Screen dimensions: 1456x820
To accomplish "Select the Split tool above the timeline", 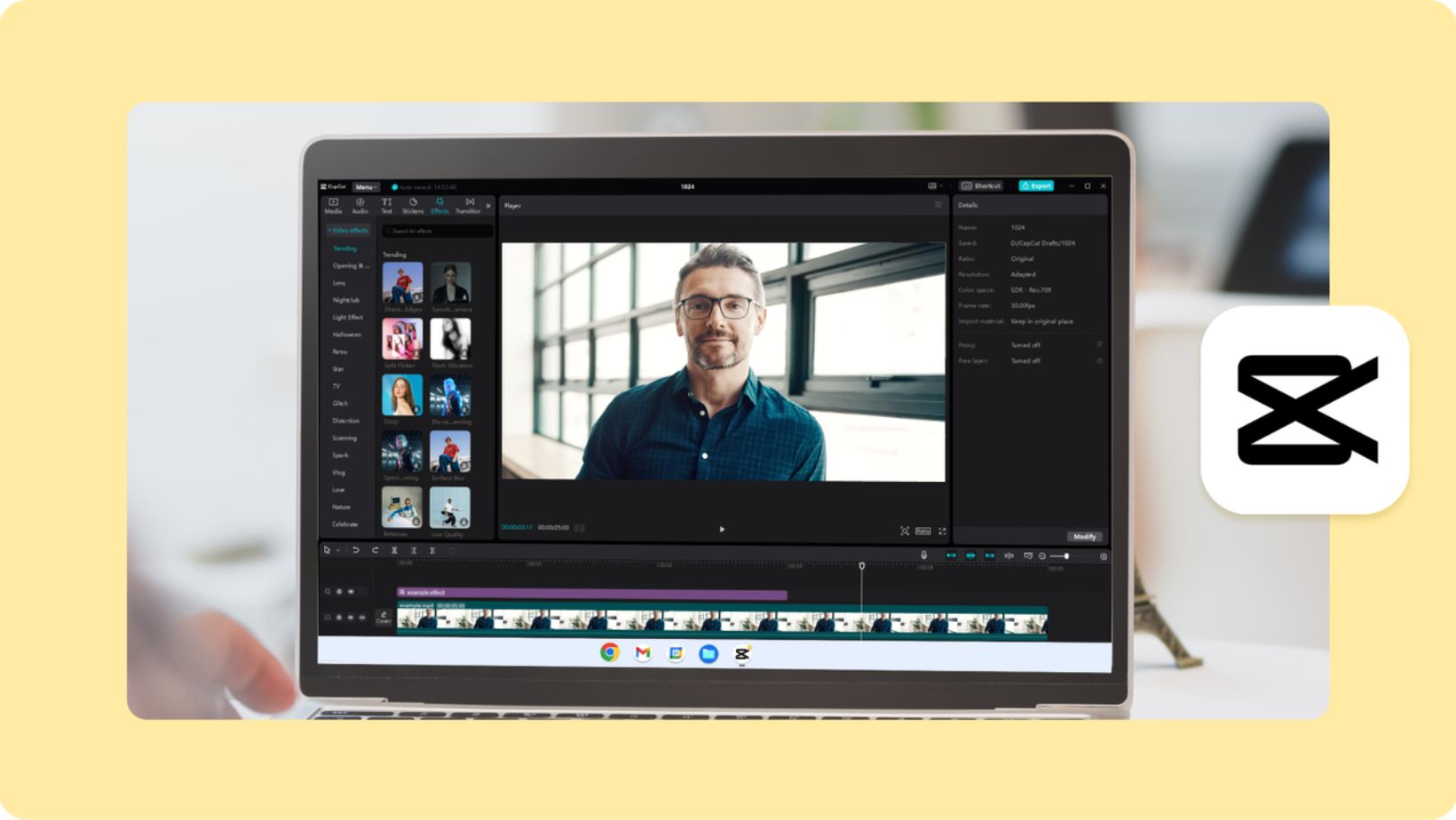I will click(x=394, y=550).
